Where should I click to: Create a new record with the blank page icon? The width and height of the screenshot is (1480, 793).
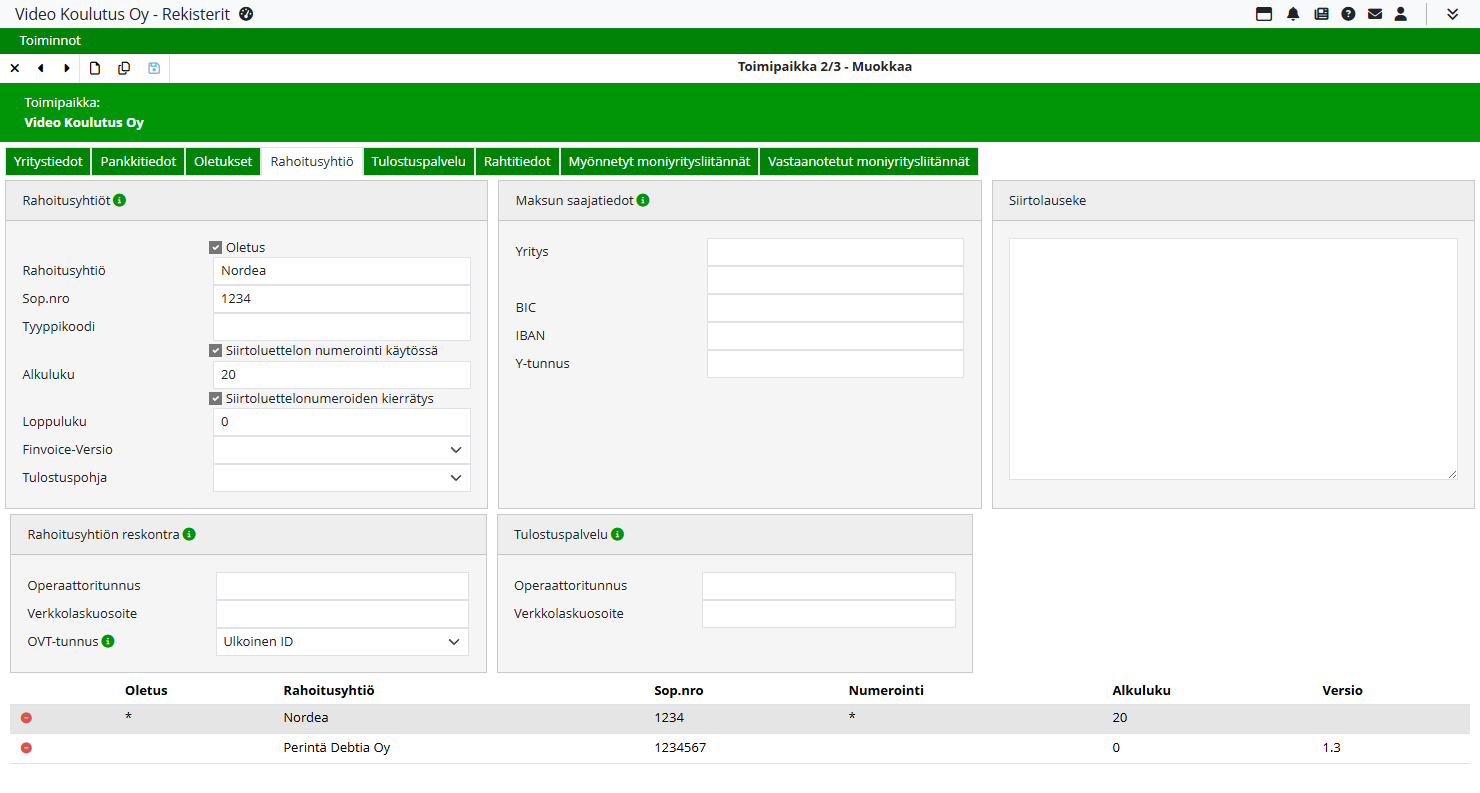(x=95, y=68)
